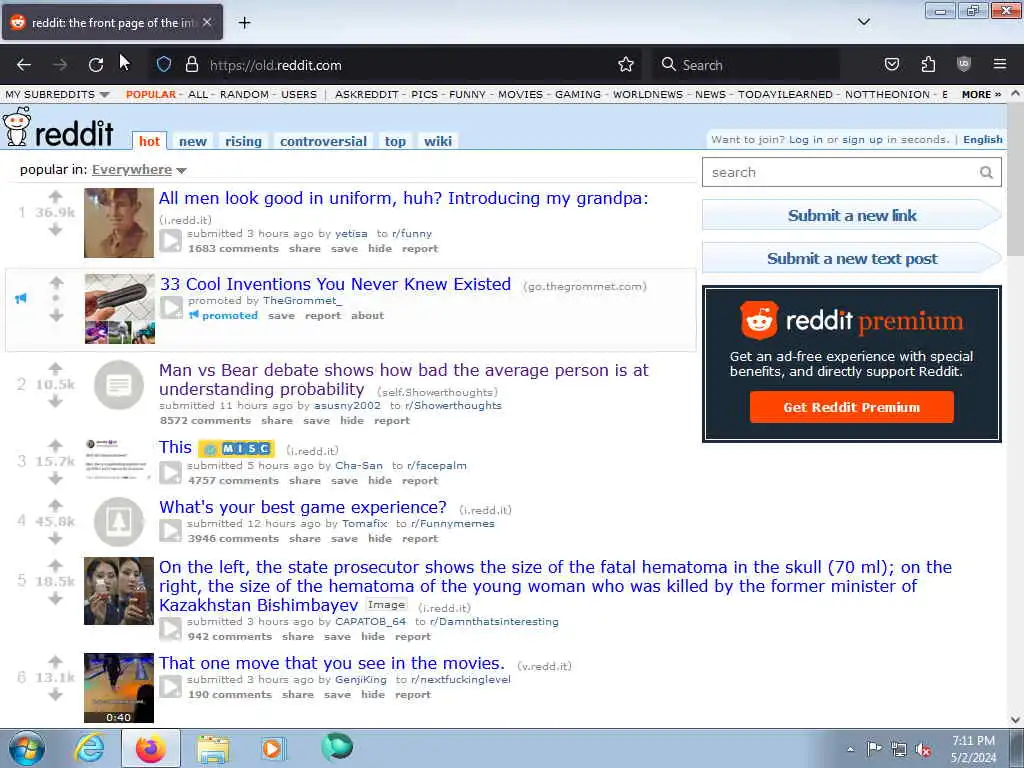Expand media for best game experience post
Screen dimensions: 1024x768
pos(170,530)
